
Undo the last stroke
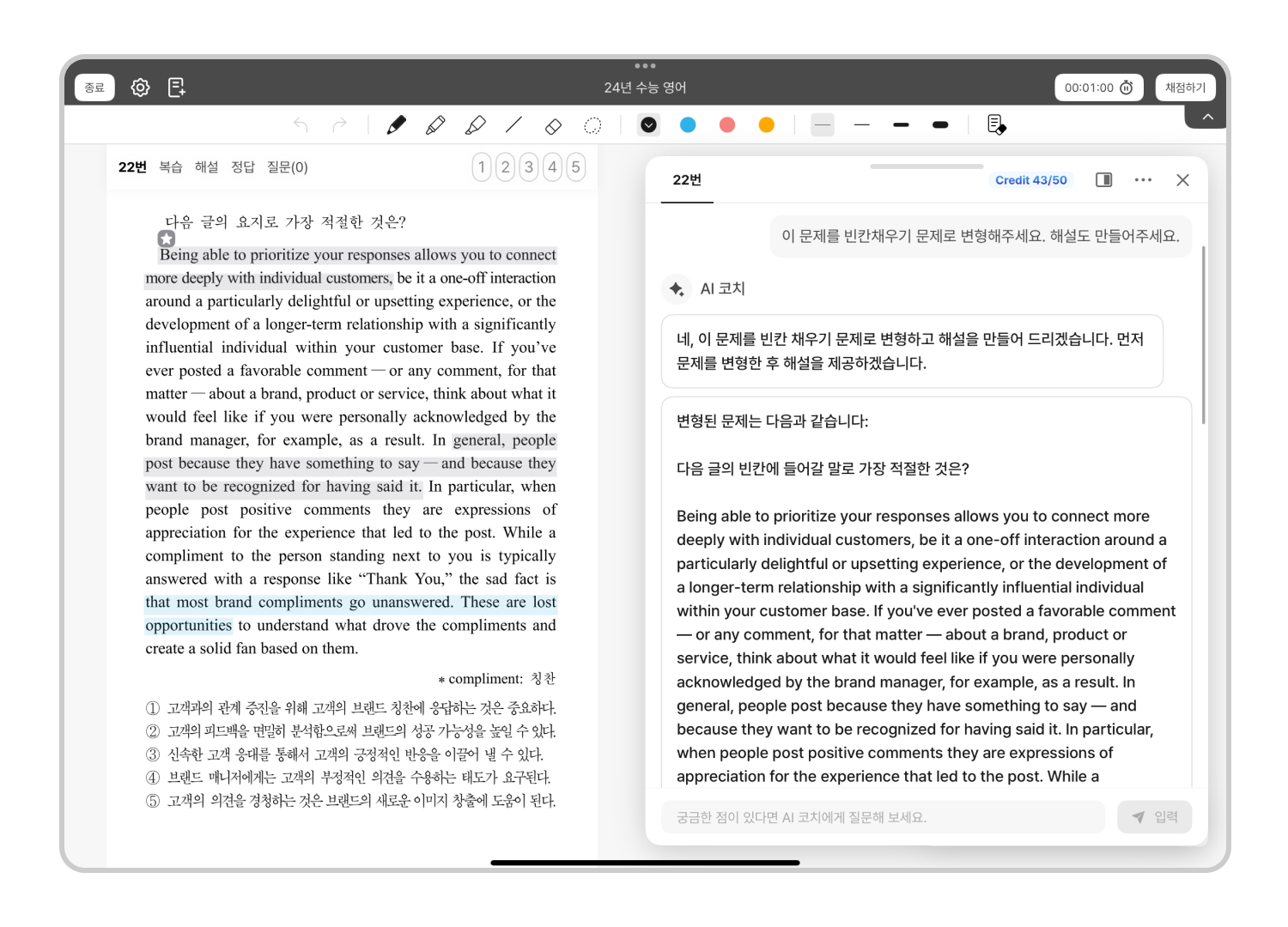point(301,125)
